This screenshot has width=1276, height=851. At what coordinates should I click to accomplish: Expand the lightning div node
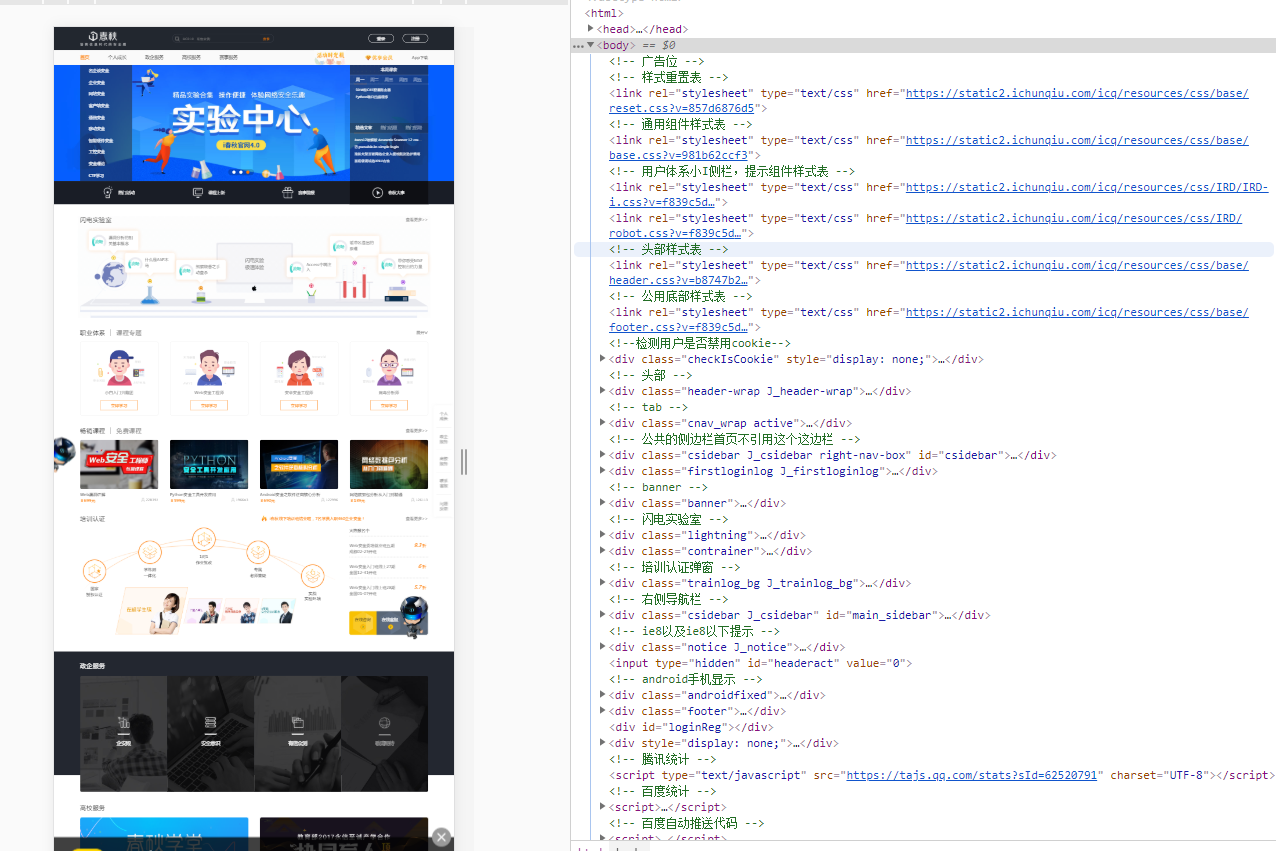(602, 535)
